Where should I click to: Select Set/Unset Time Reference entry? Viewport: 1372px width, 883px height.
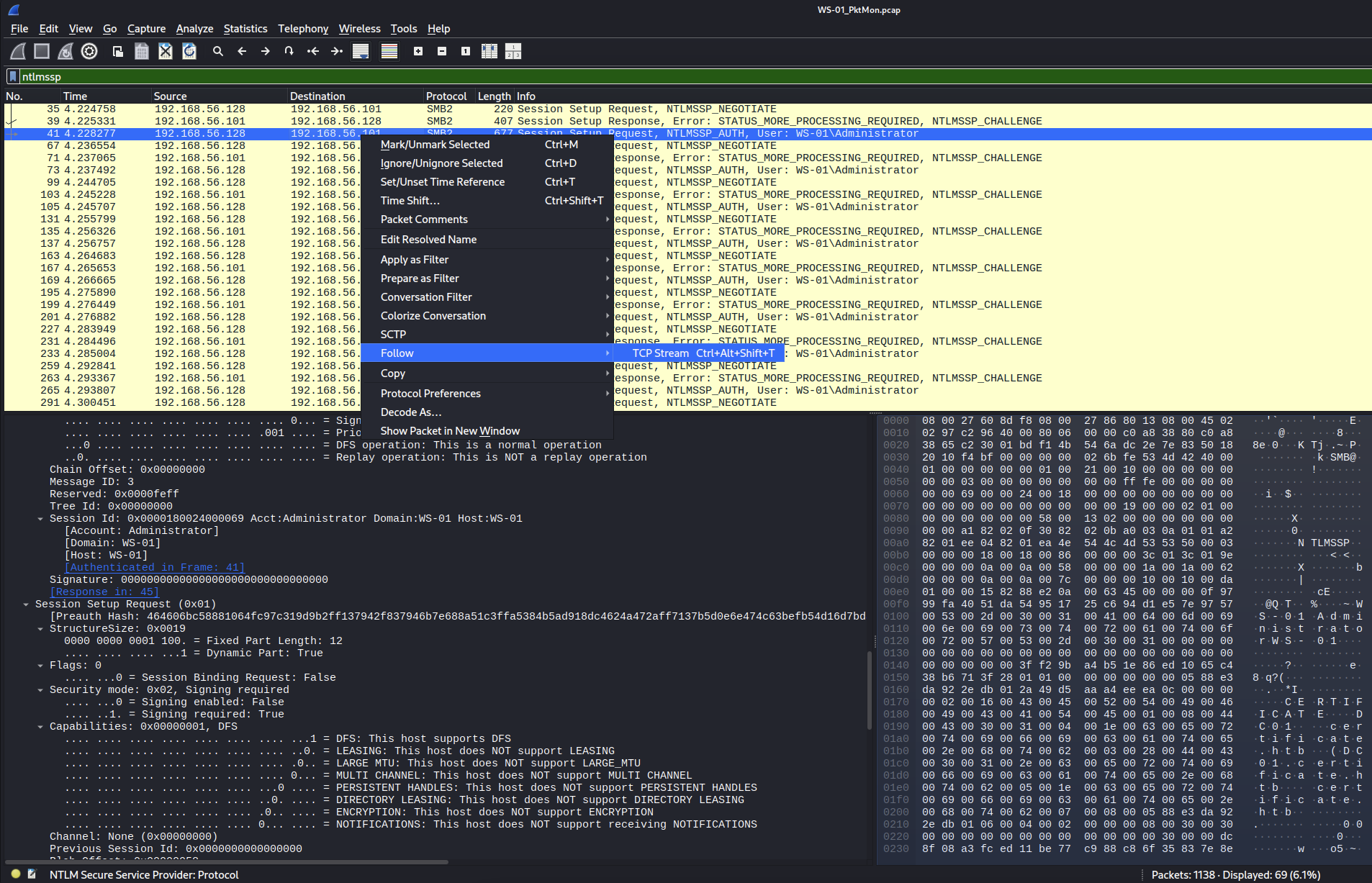[x=487, y=182]
